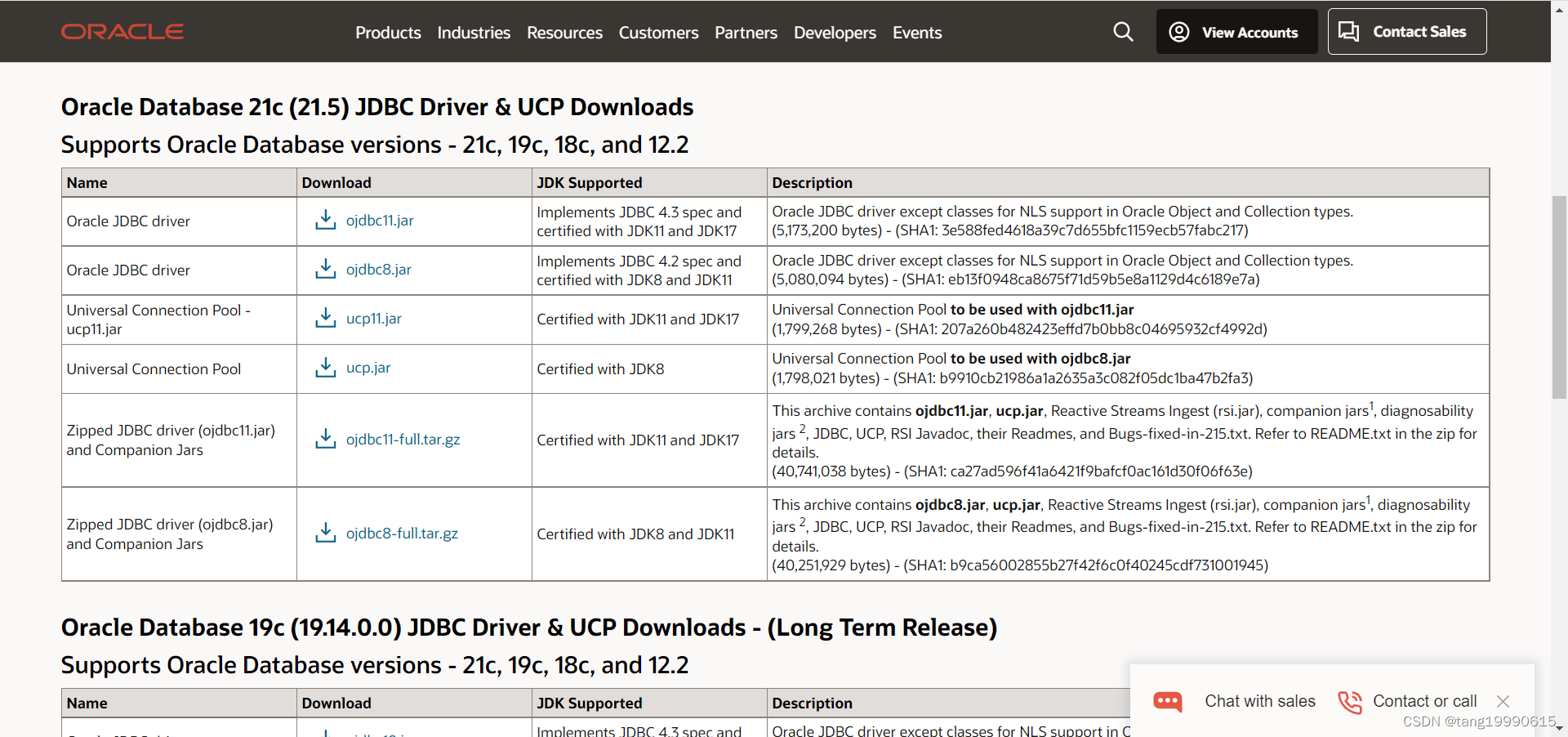Viewport: 1568px width, 737px height.
Task: Download the ucp11.jar link
Action: click(373, 319)
